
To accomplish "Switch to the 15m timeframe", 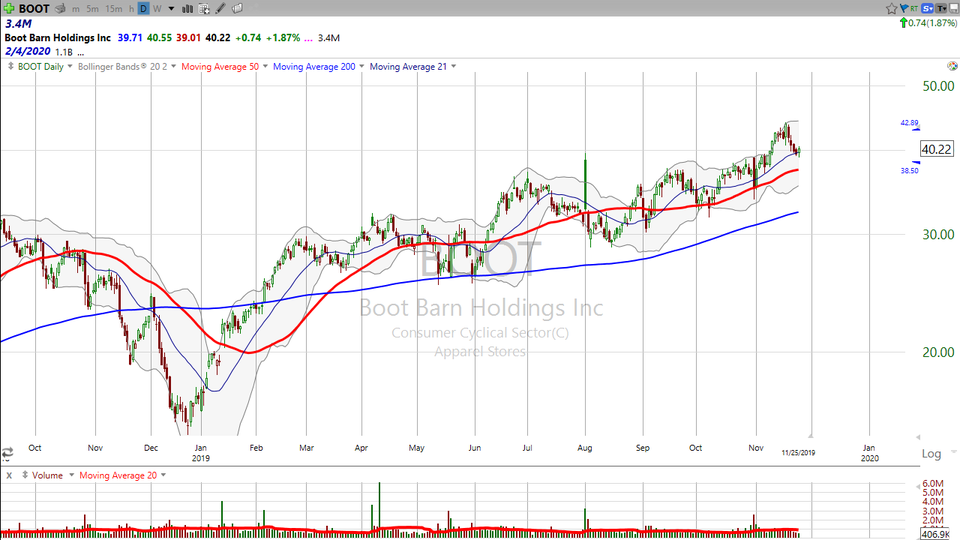I will 114,9.
